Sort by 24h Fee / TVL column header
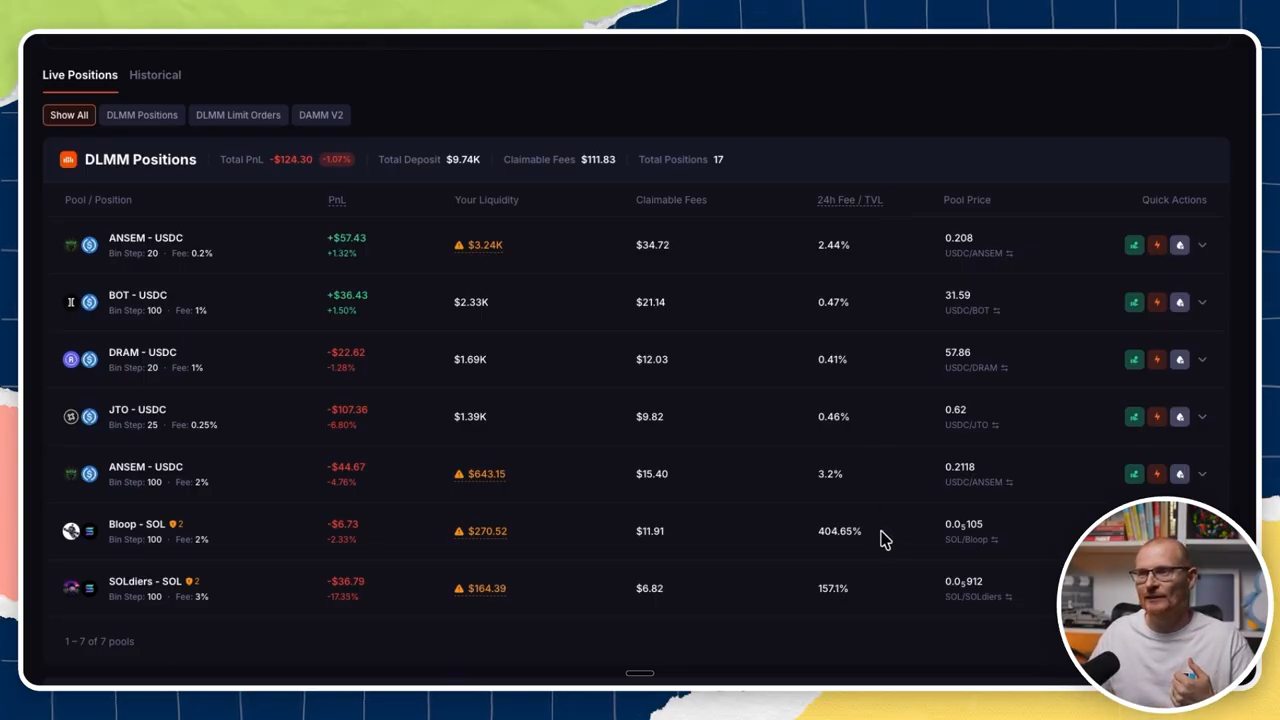Viewport: 1280px width, 720px height. point(850,200)
